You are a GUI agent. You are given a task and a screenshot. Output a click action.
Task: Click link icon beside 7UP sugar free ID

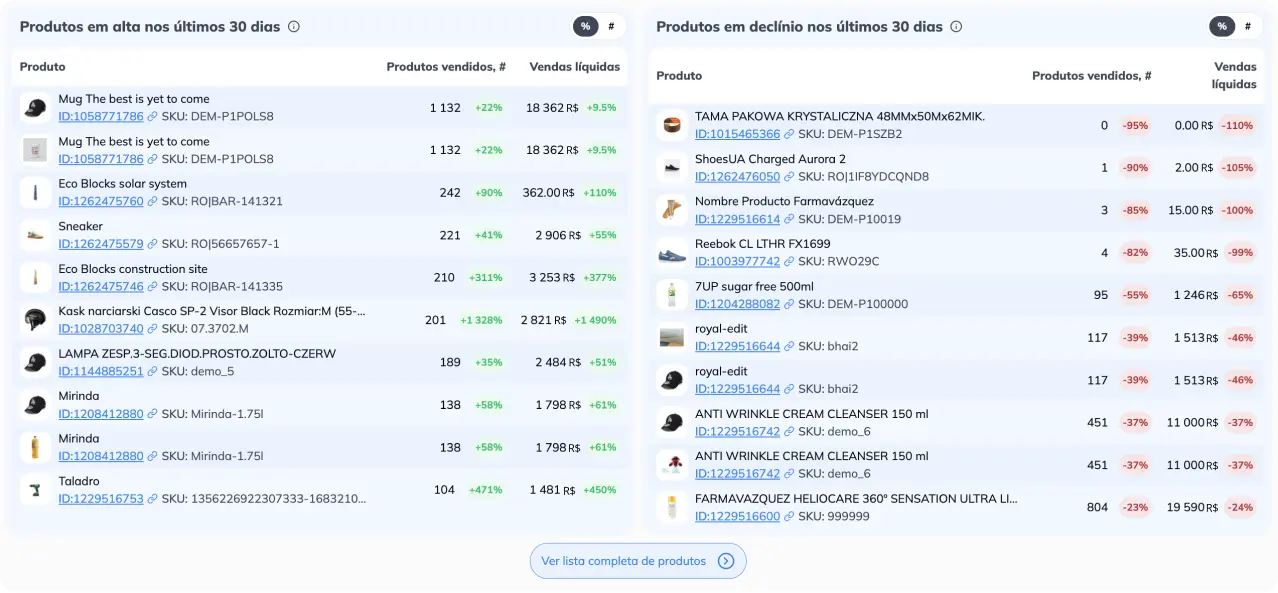(789, 304)
